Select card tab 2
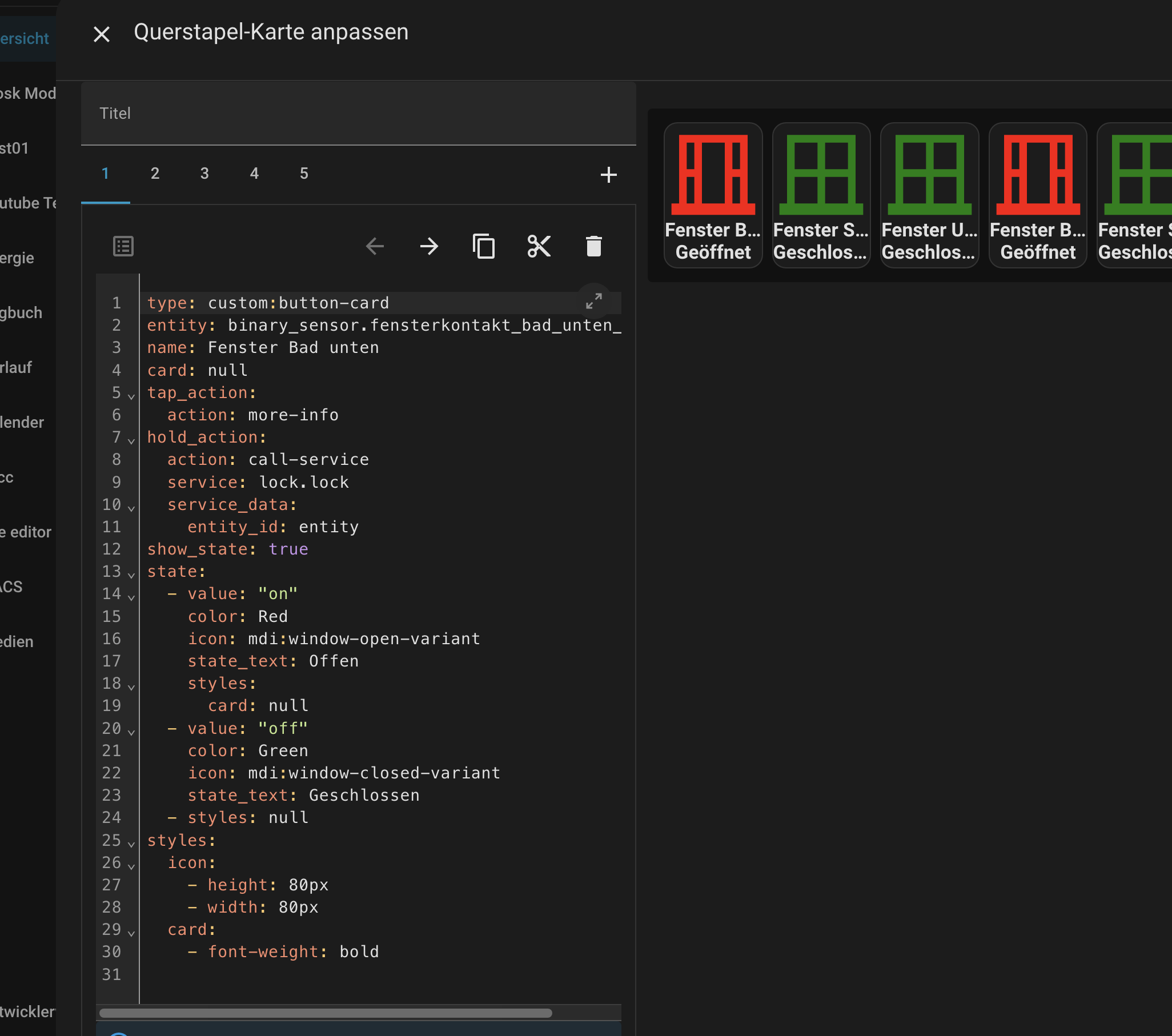Image resolution: width=1172 pixels, height=1036 pixels. point(155,174)
